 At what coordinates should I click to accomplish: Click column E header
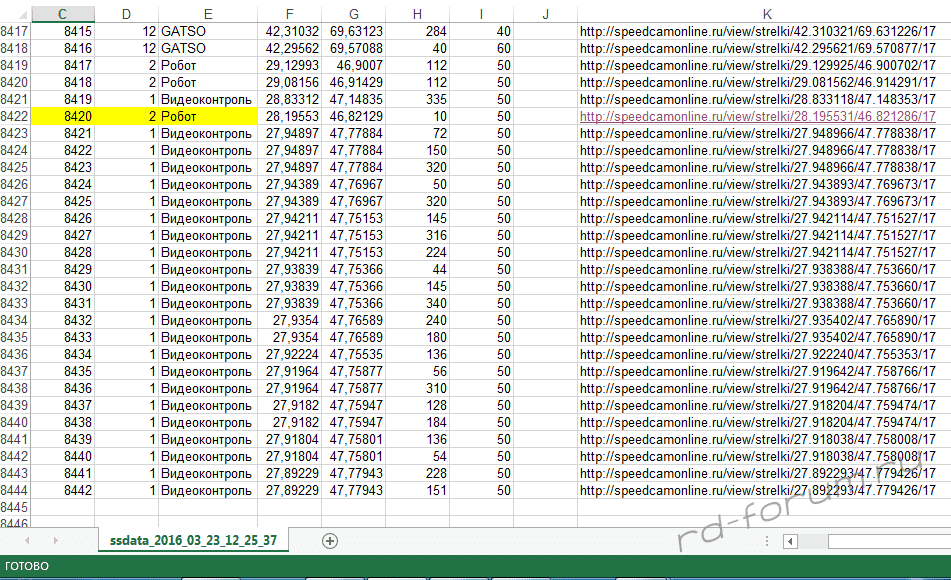point(206,13)
